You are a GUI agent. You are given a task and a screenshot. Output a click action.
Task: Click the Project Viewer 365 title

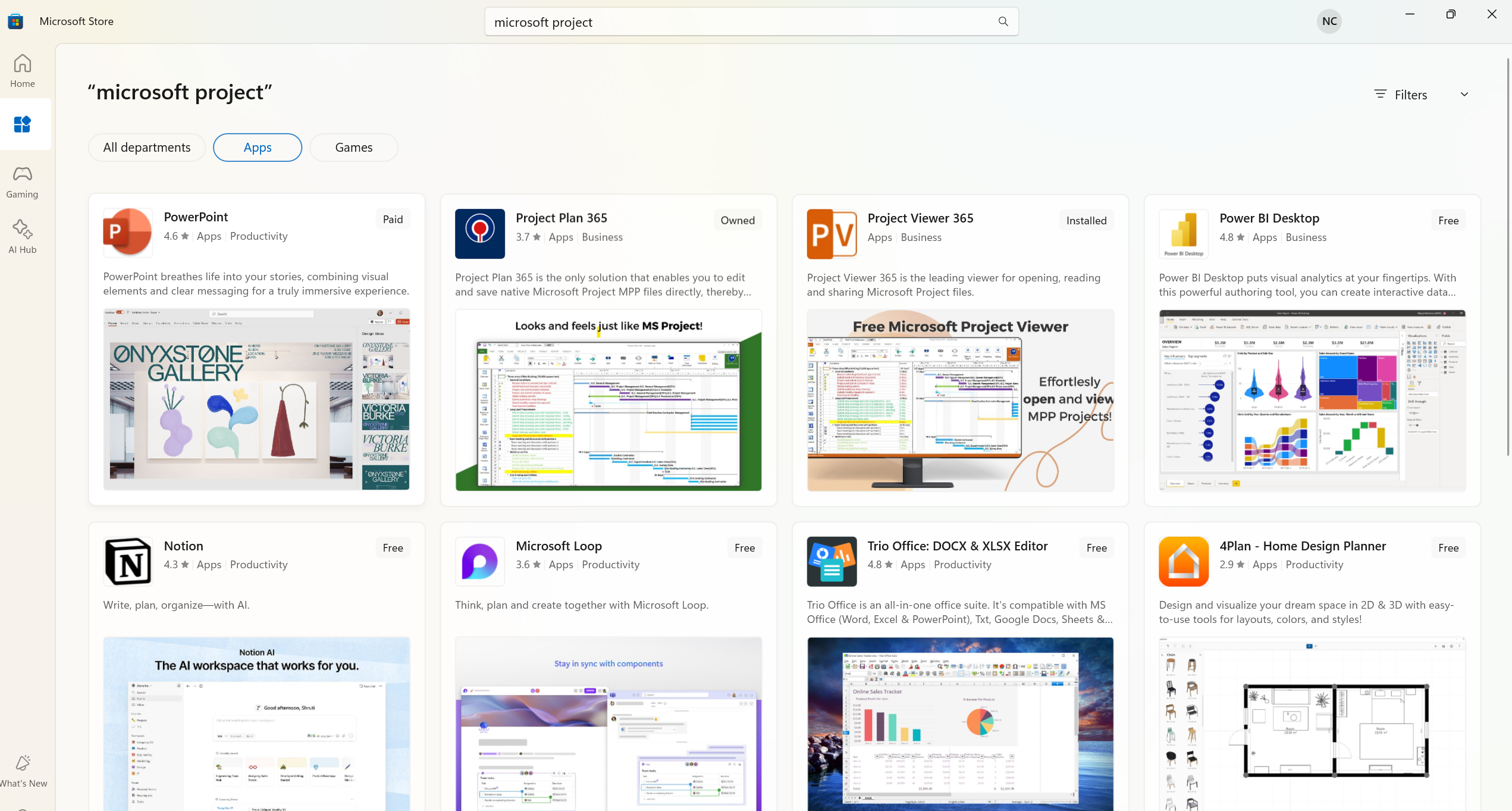point(920,218)
